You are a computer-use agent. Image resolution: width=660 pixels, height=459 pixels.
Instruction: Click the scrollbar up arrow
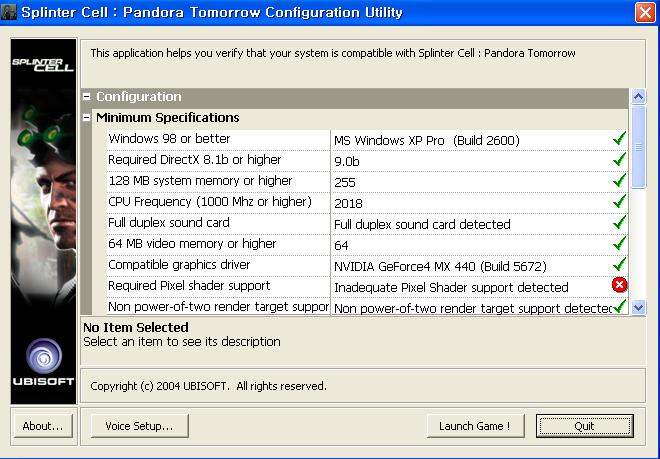pyautogui.click(x=639, y=97)
